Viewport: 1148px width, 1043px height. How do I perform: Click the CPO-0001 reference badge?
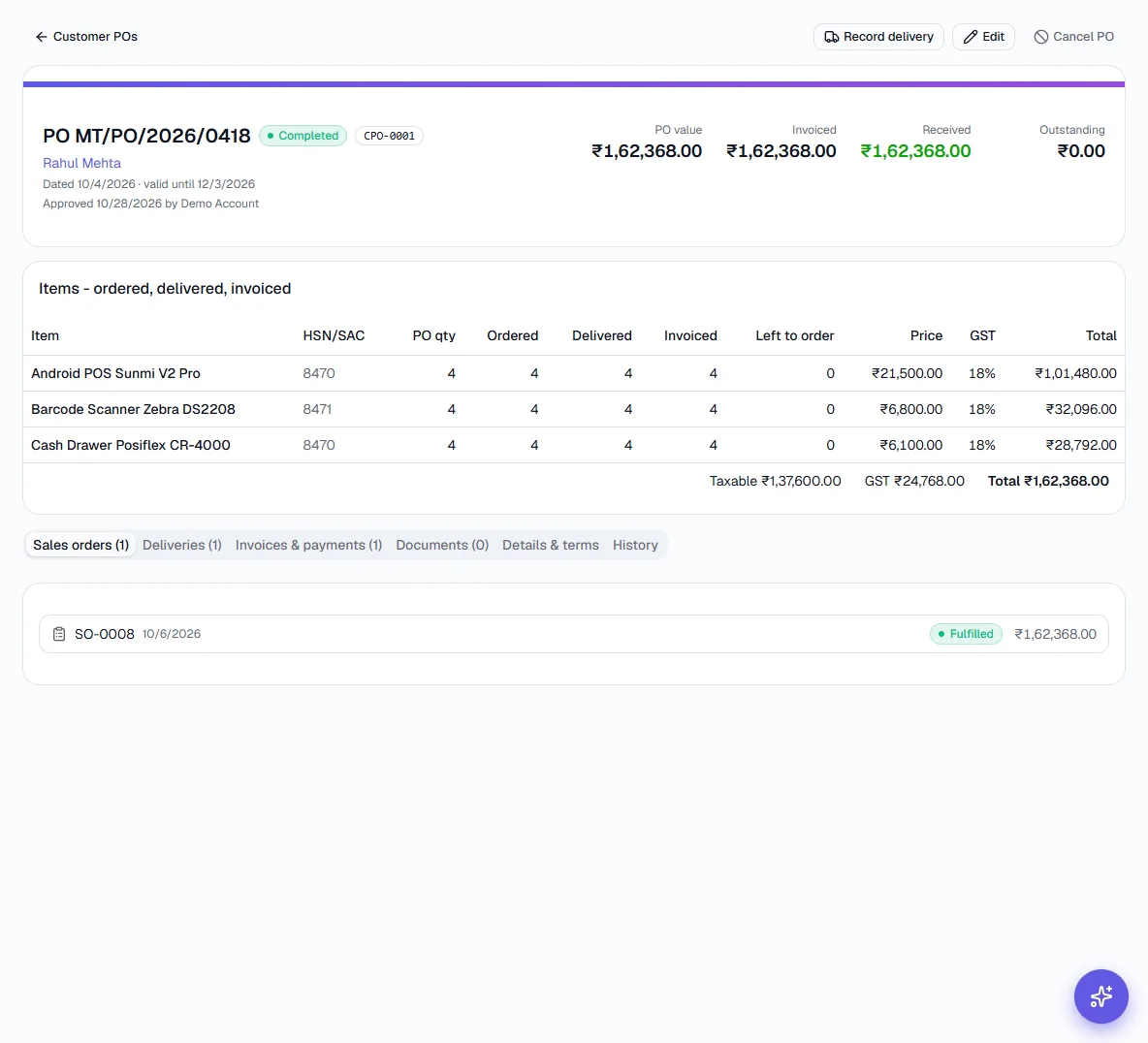390,136
